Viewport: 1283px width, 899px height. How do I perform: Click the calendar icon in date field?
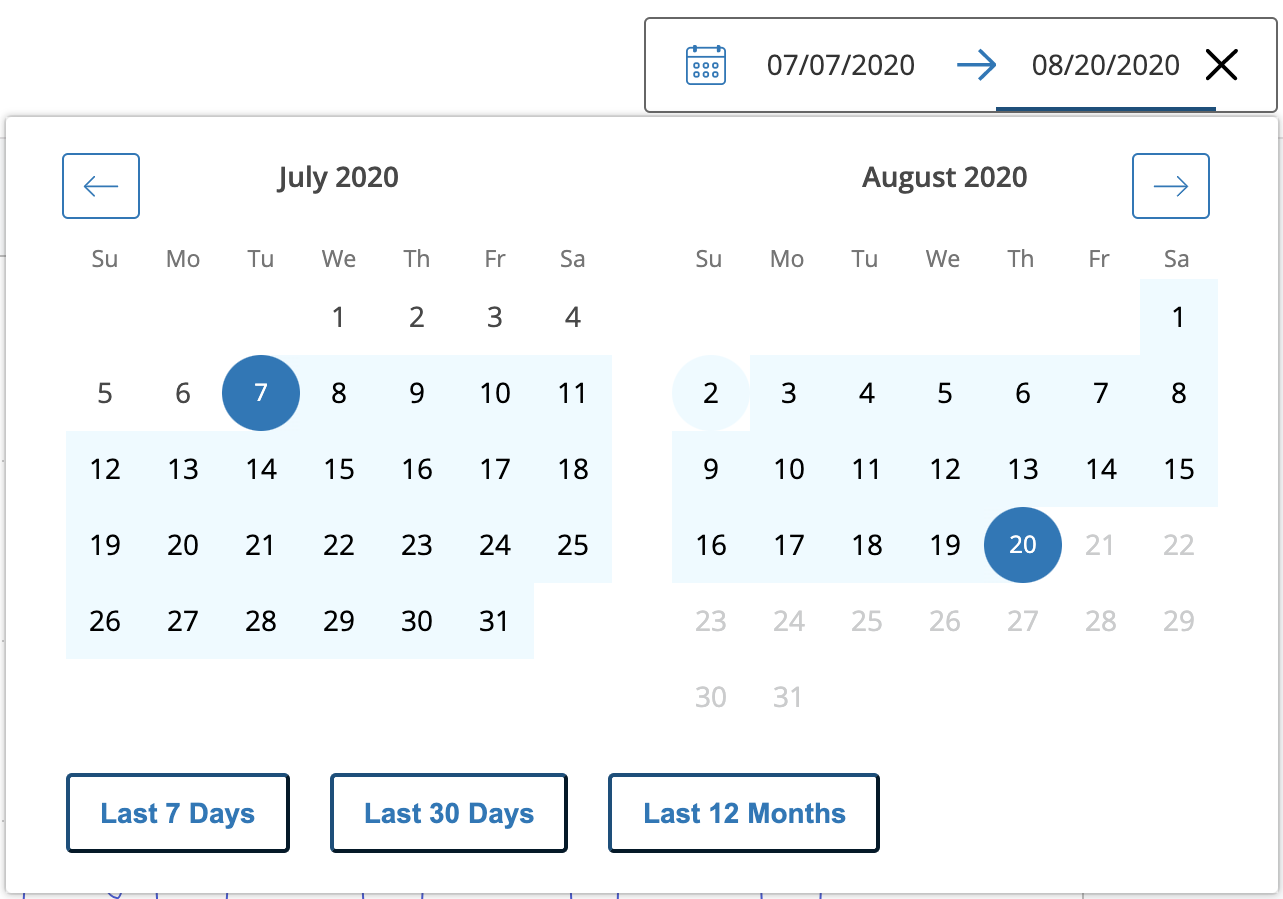pyautogui.click(x=705, y=66)
